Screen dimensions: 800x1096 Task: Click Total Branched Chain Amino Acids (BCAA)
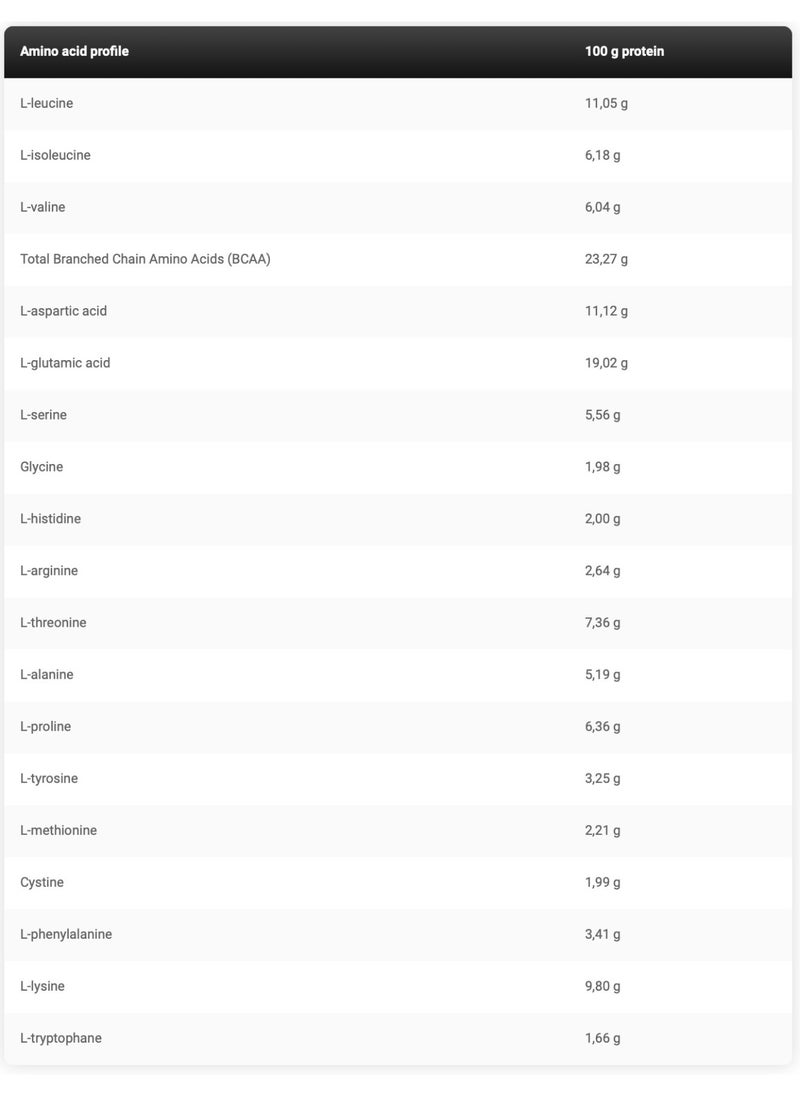click(145, 259)
